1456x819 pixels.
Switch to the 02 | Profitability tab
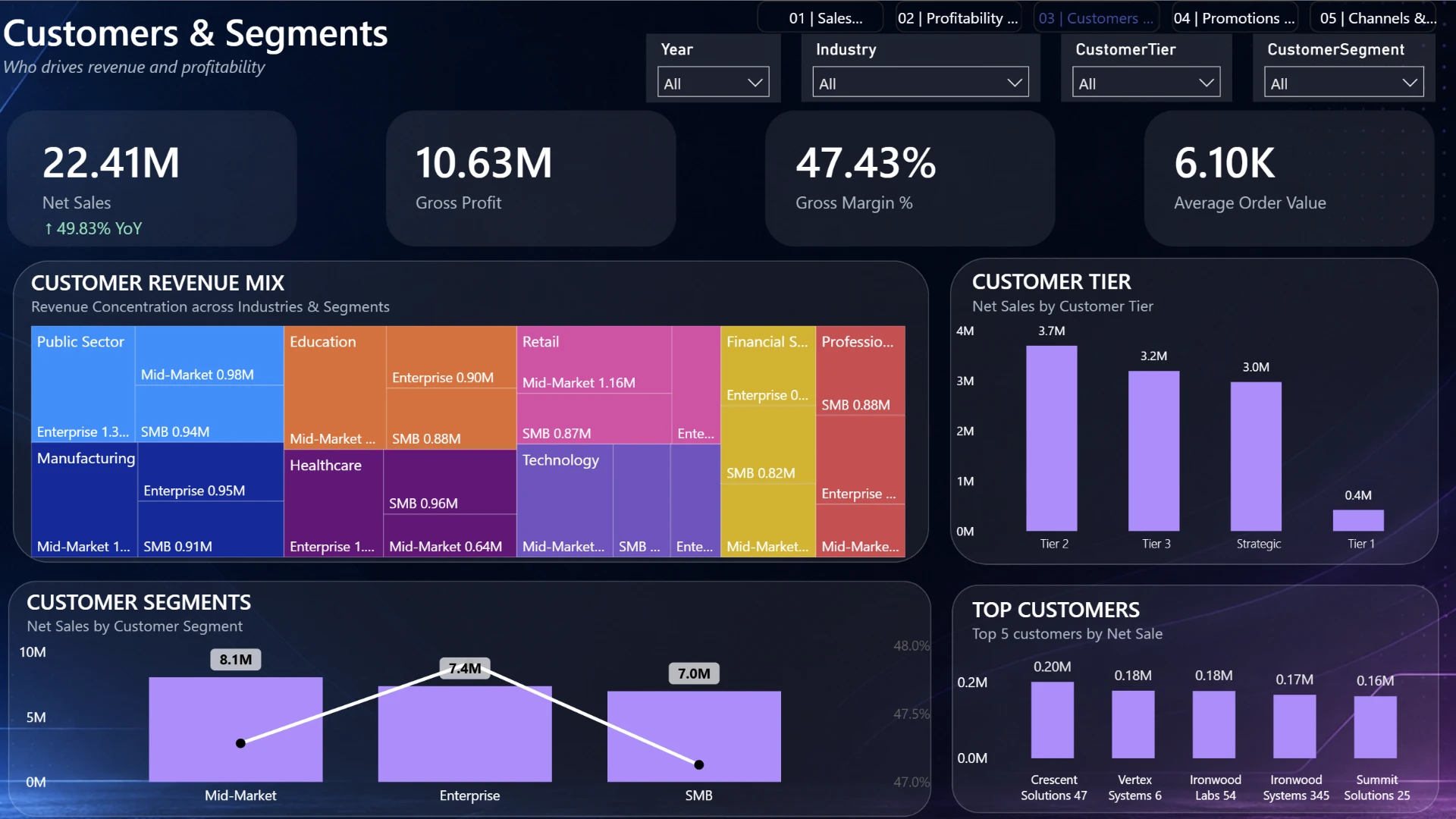(958, 18)
